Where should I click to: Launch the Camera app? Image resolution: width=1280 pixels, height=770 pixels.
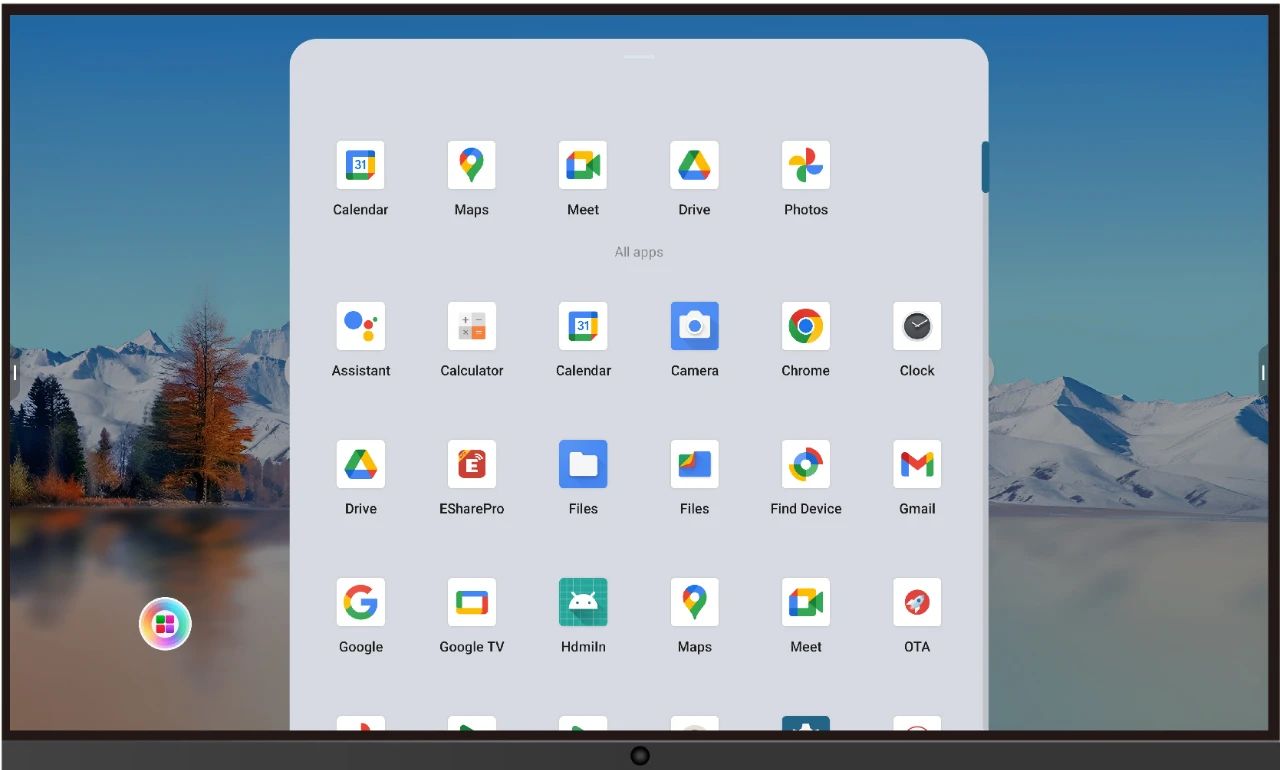(694, 326)
